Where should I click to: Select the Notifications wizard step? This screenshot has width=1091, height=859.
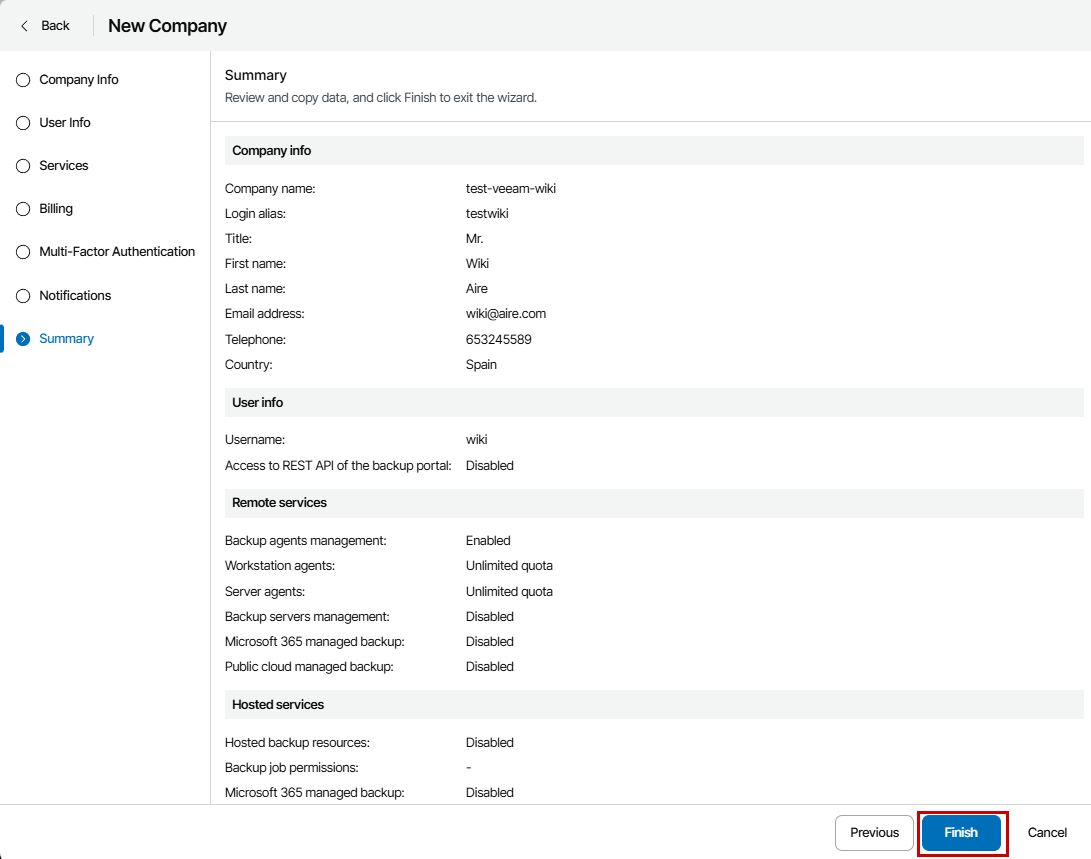[x=75, y=296]
